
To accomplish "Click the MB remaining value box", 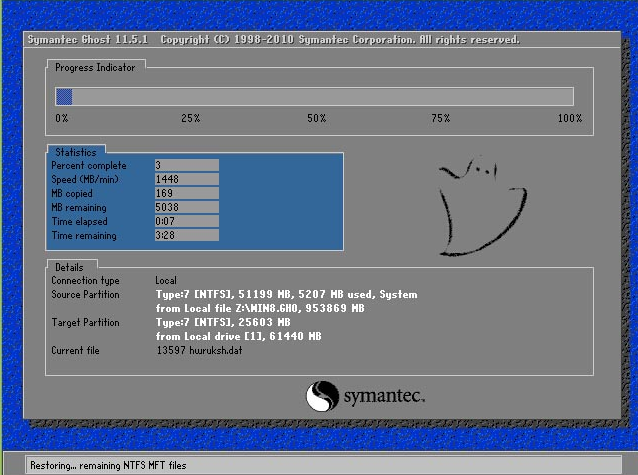I will click(x=187, y=207).
